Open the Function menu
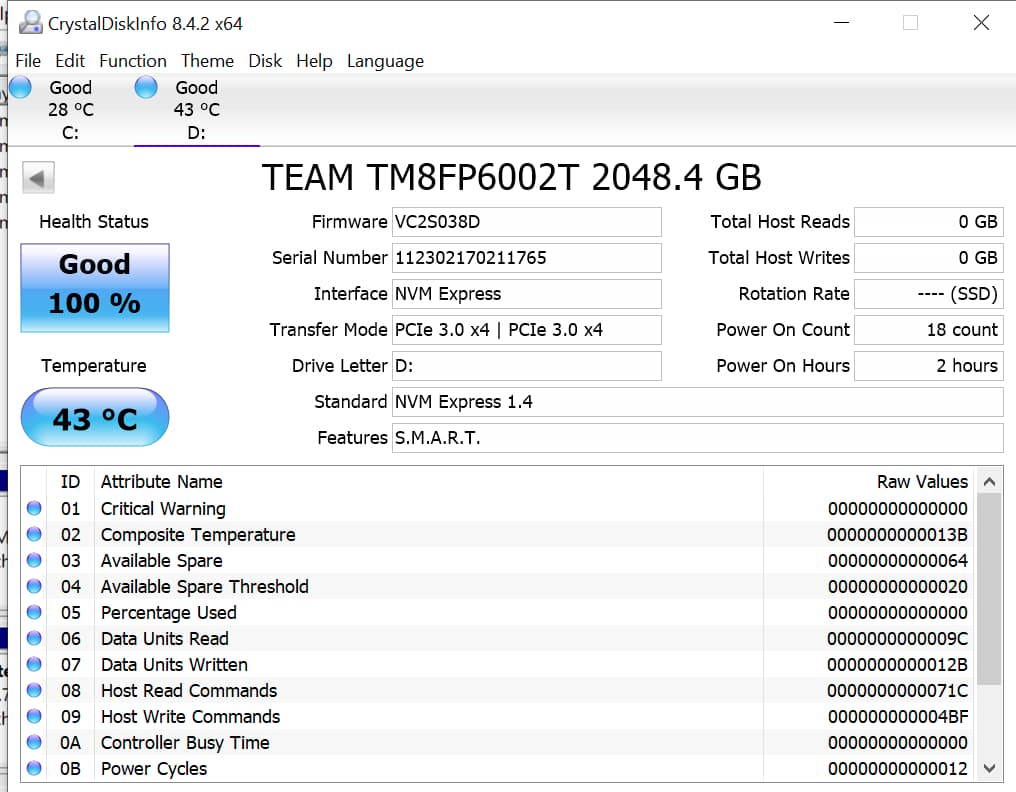 pos(133,61)
